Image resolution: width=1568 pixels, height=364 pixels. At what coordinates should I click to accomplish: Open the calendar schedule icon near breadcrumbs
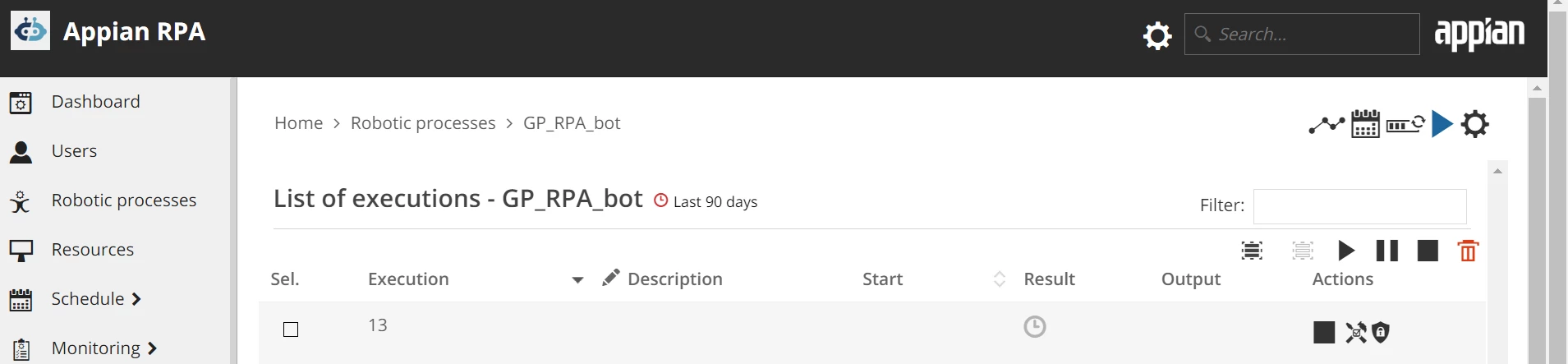point(1365,124)
